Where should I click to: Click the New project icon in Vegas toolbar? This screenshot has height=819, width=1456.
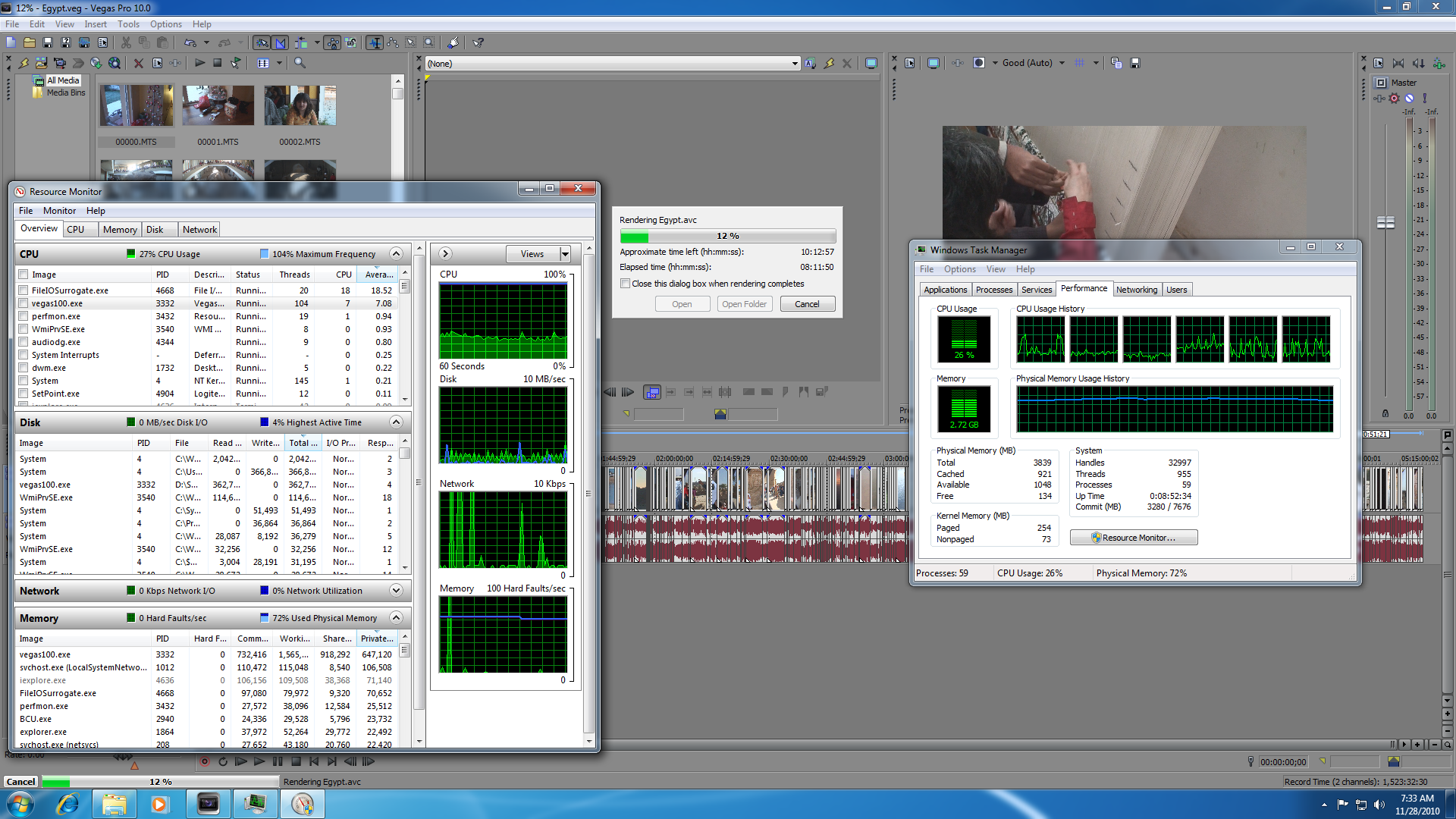click(x=11, y=42)
